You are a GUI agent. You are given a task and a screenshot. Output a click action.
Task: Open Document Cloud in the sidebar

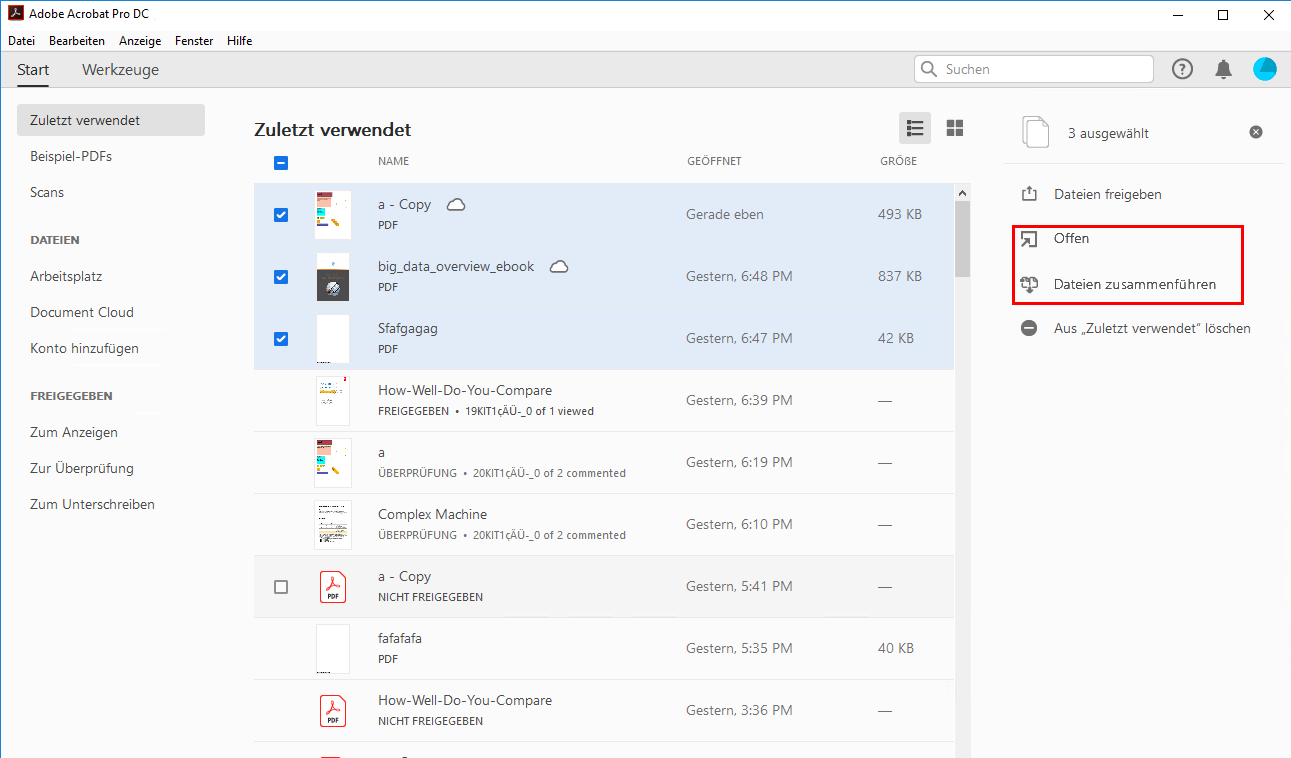coord(82,312)
